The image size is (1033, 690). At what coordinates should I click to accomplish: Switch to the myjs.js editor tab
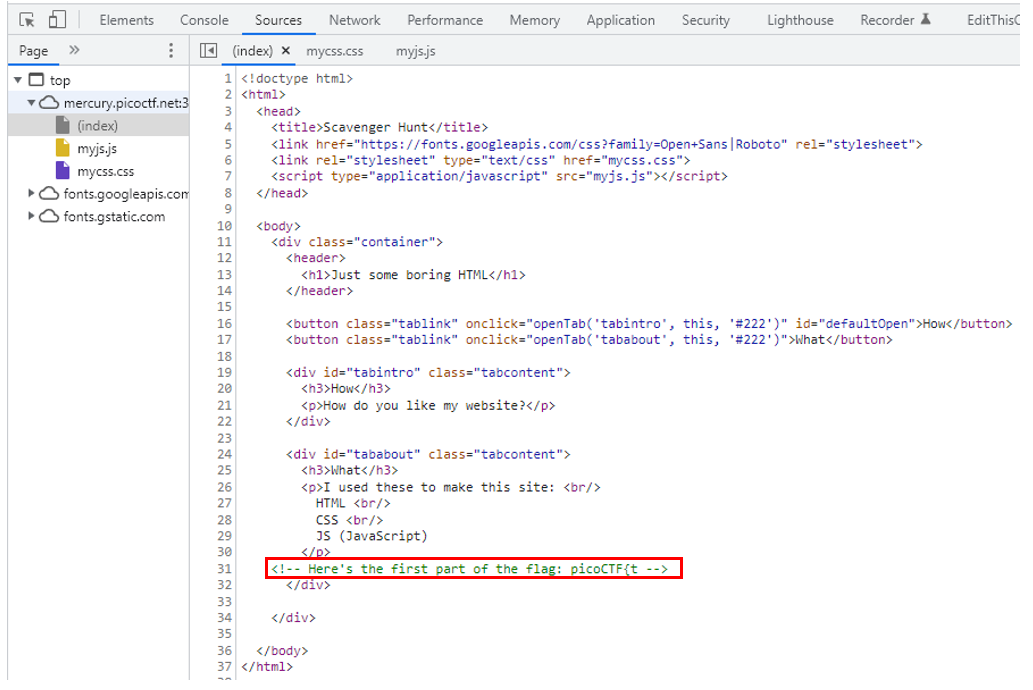point(416,51)
